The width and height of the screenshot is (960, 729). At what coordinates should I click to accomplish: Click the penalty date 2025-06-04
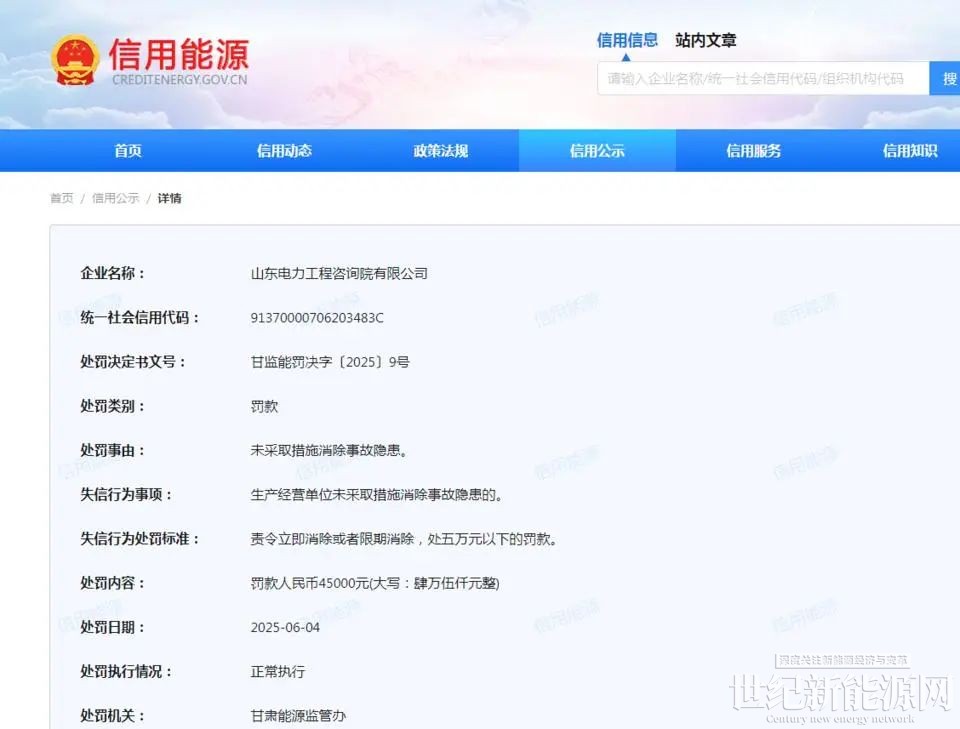pos(285,627)
